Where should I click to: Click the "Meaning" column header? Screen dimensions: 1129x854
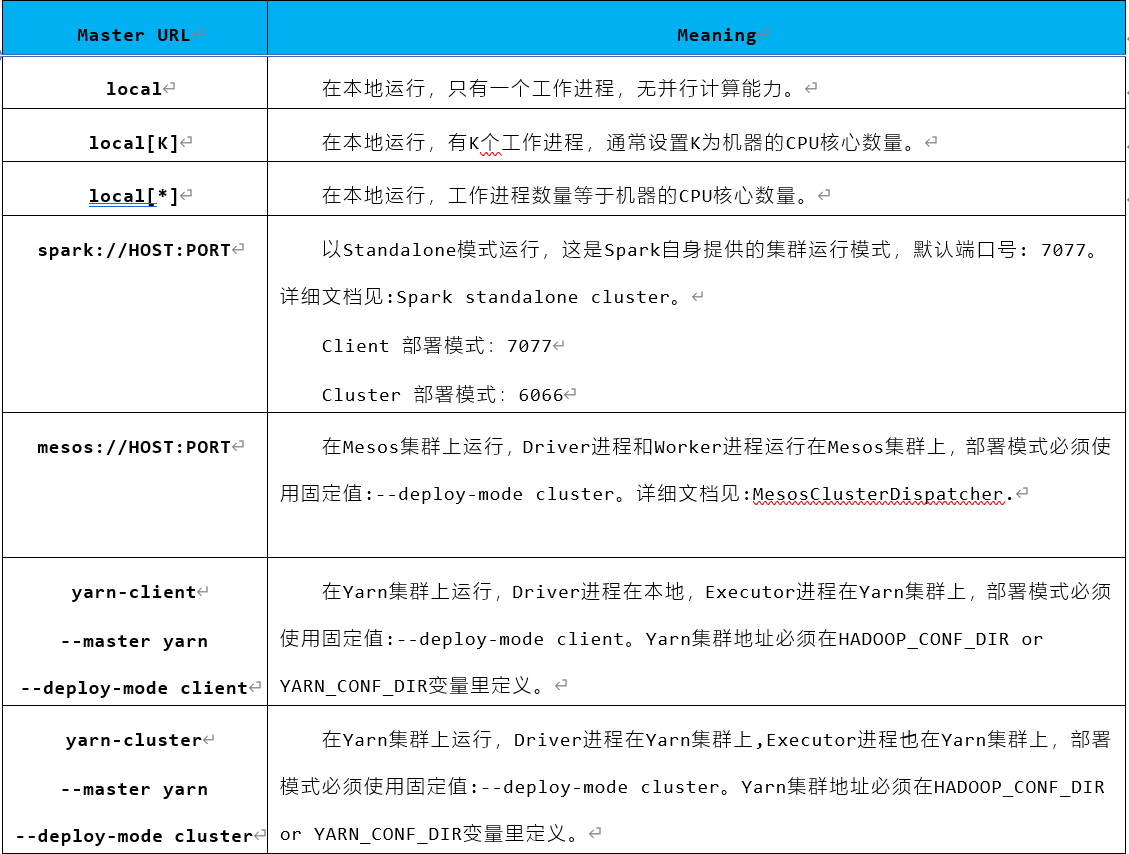pyautogui.click(x=716, y=35)
